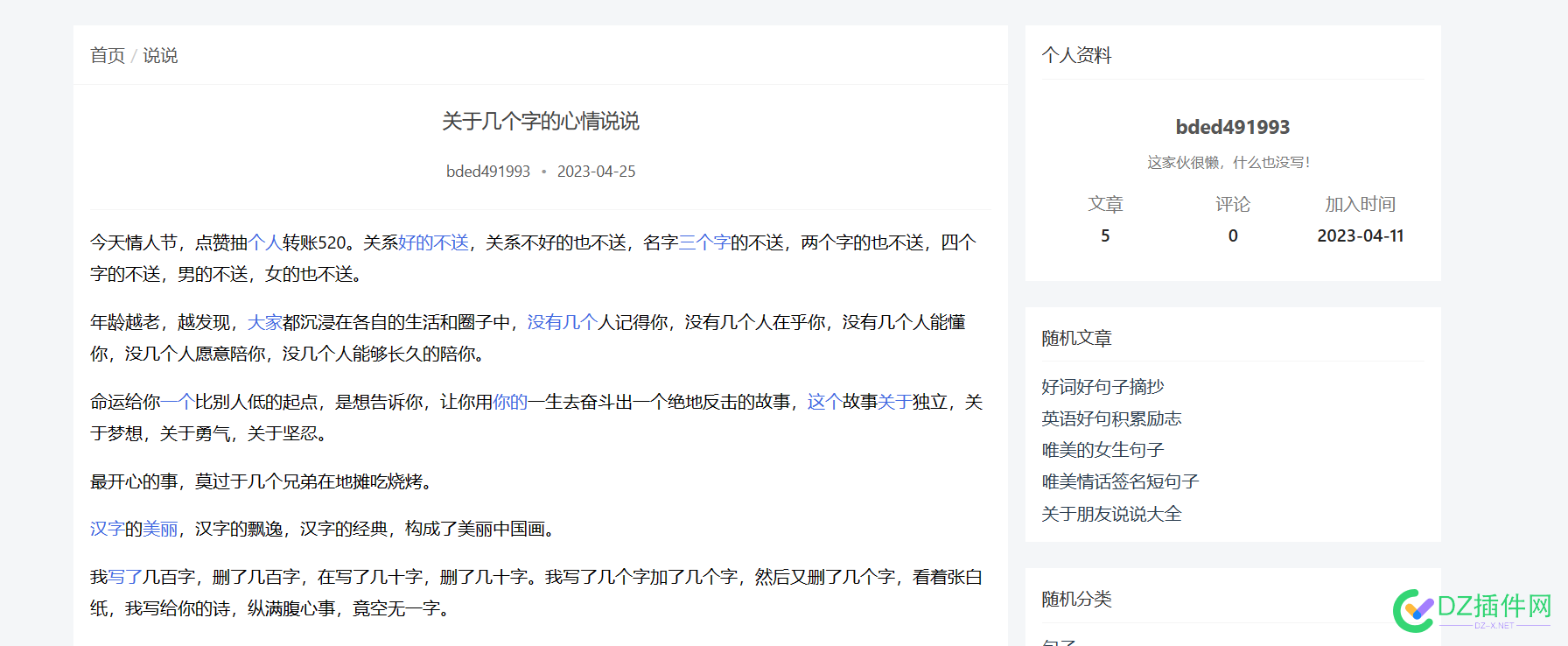
Task: Open random article 关于朋友说说大全
Action: tap(1111, 514)
